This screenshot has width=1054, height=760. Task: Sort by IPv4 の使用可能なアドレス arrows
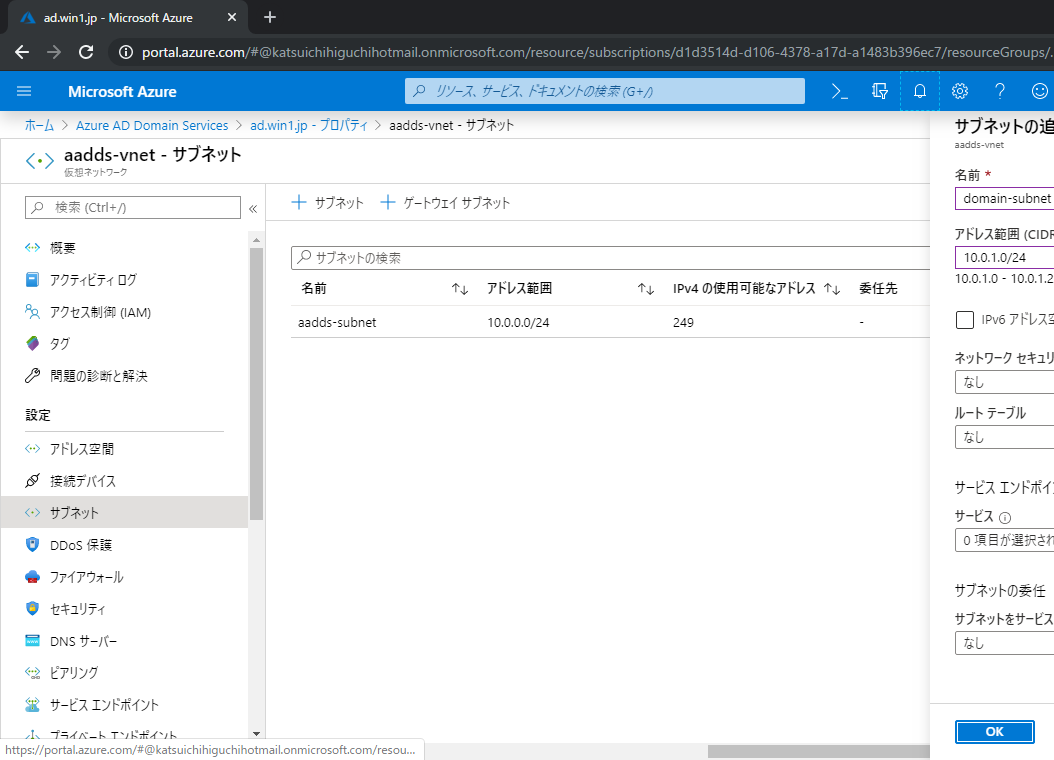(832, 289)
